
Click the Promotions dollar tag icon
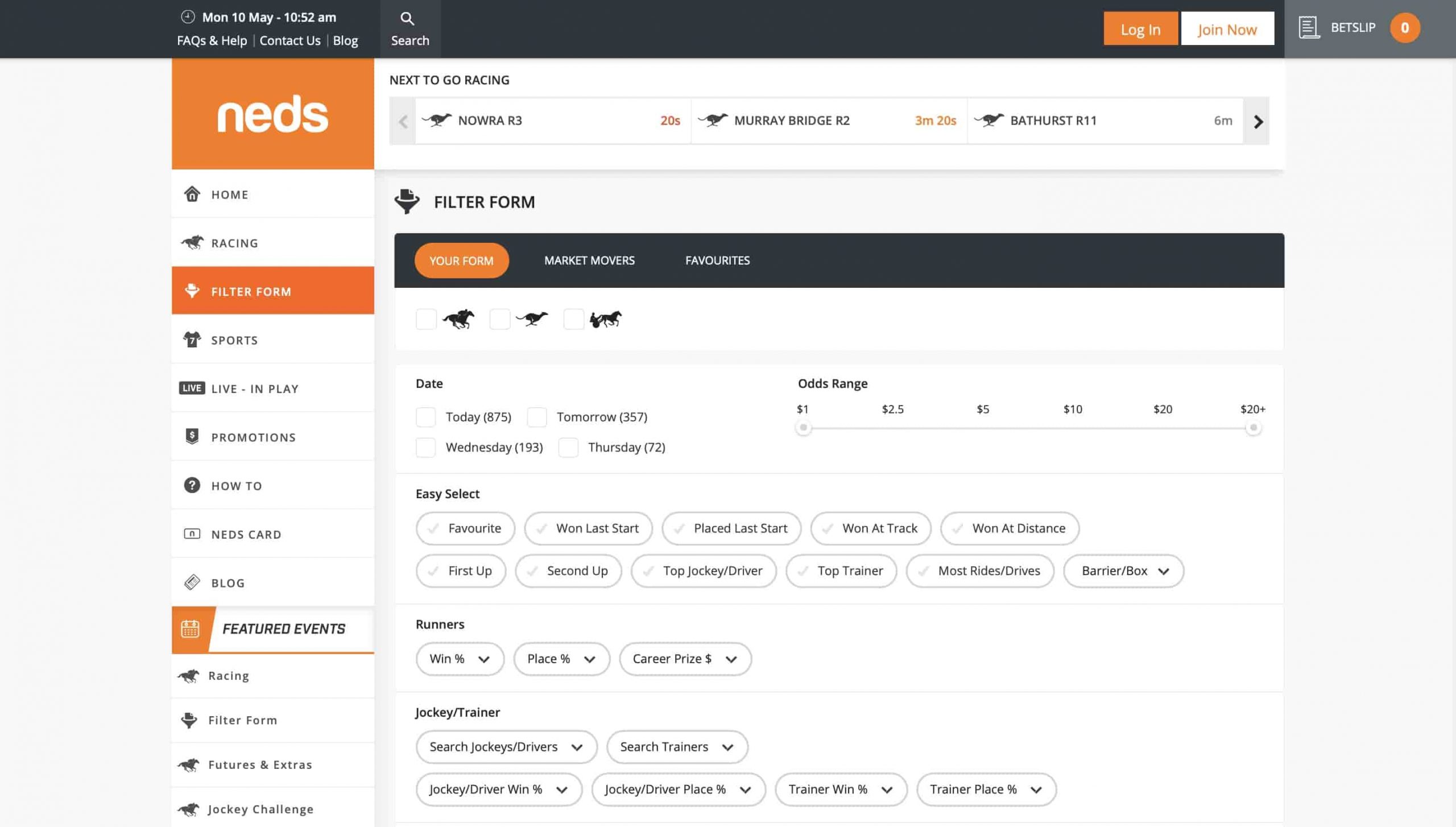[192, 436]
